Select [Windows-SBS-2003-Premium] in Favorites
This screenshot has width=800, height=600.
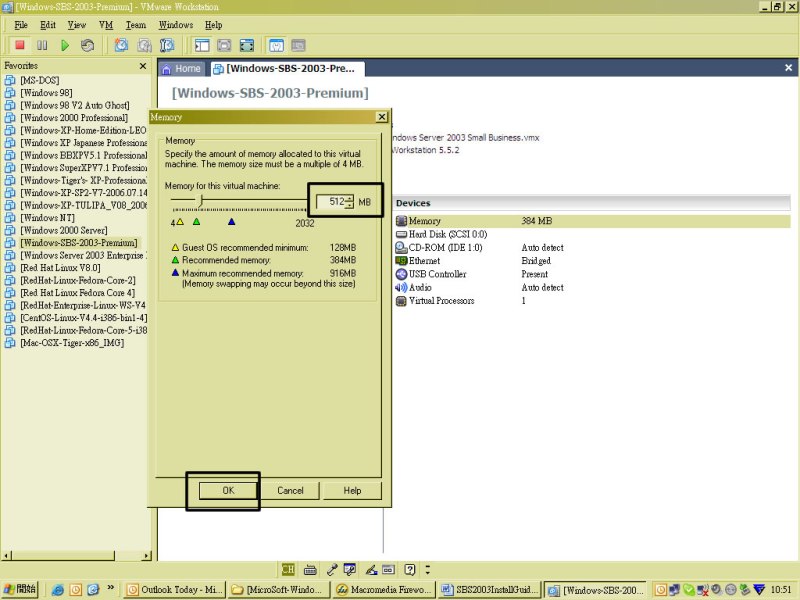tap(79, 243)
